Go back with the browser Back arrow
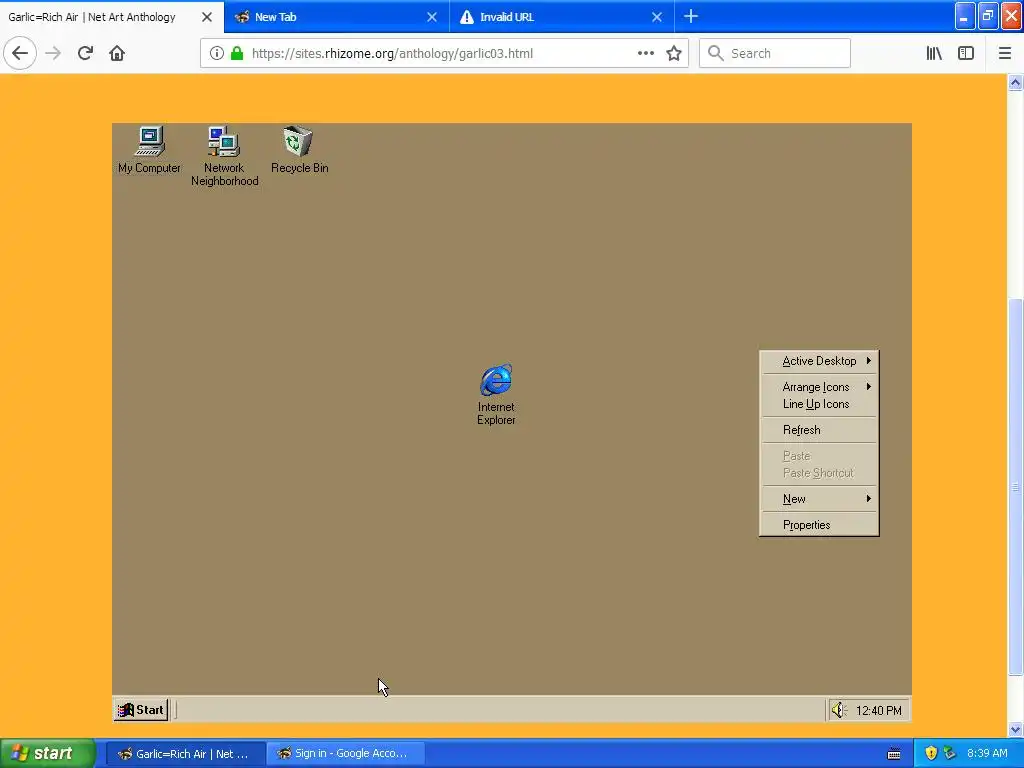This screenshot has height=768, width=1024. tap(20, 54)
